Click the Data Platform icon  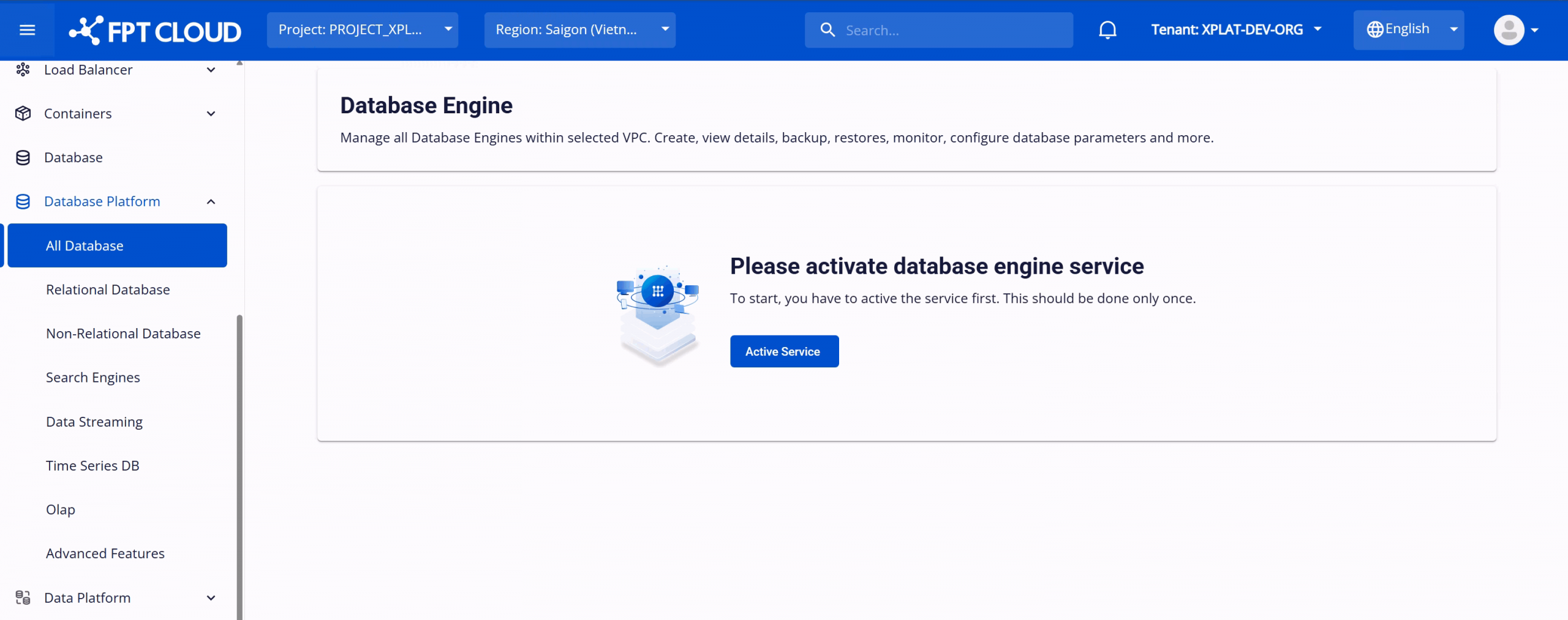coord(23,598)
